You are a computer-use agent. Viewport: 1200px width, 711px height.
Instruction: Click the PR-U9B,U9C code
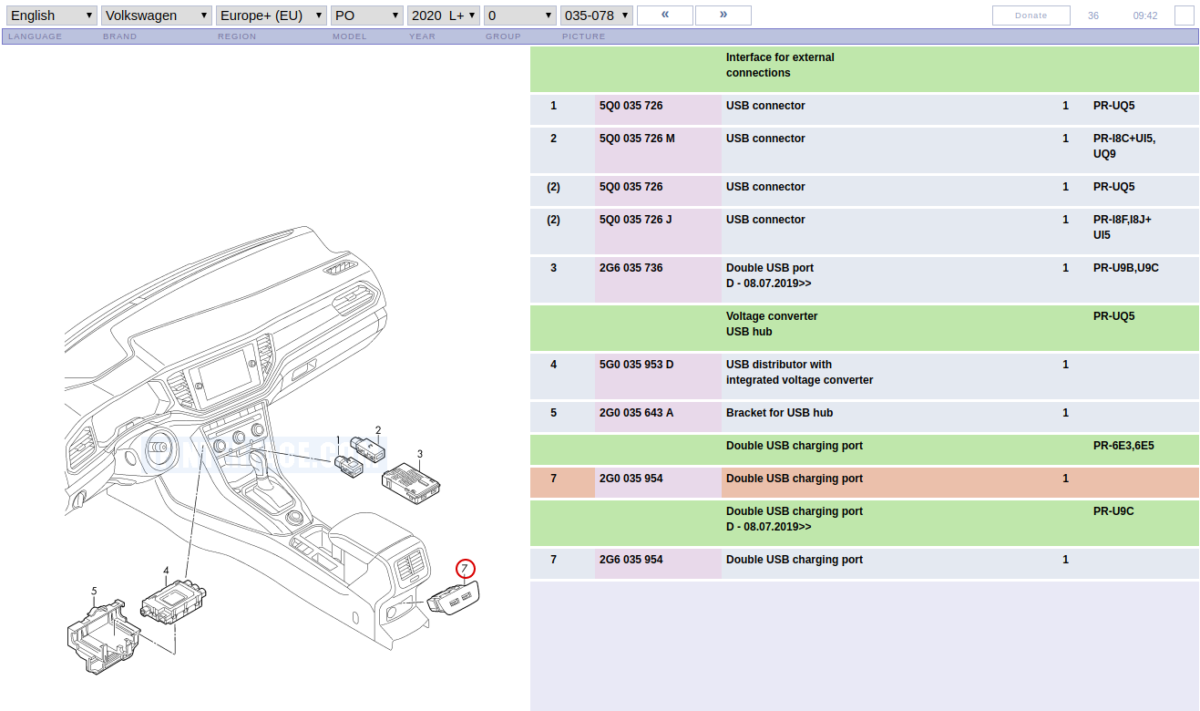click(x=1126, y=268)
